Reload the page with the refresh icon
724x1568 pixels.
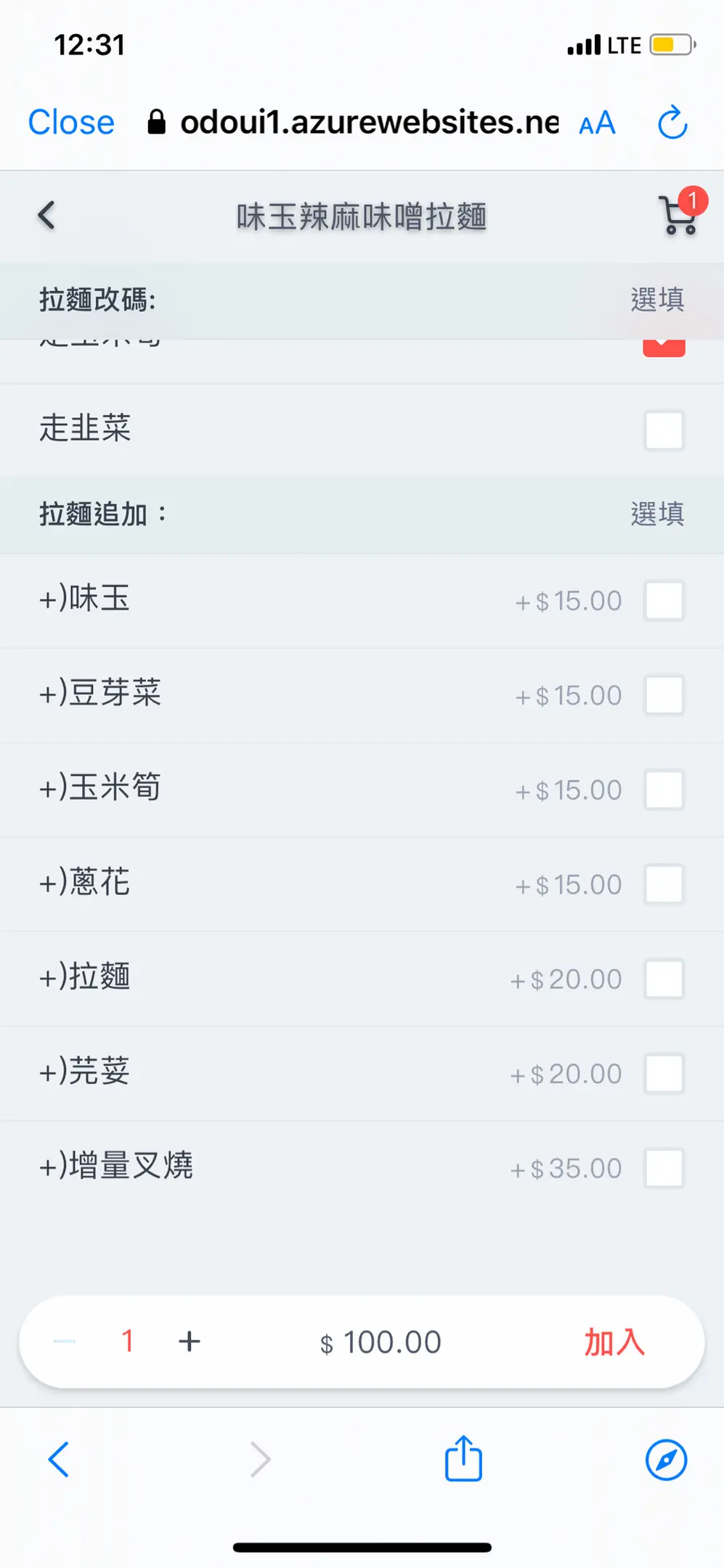pos(672,122)
